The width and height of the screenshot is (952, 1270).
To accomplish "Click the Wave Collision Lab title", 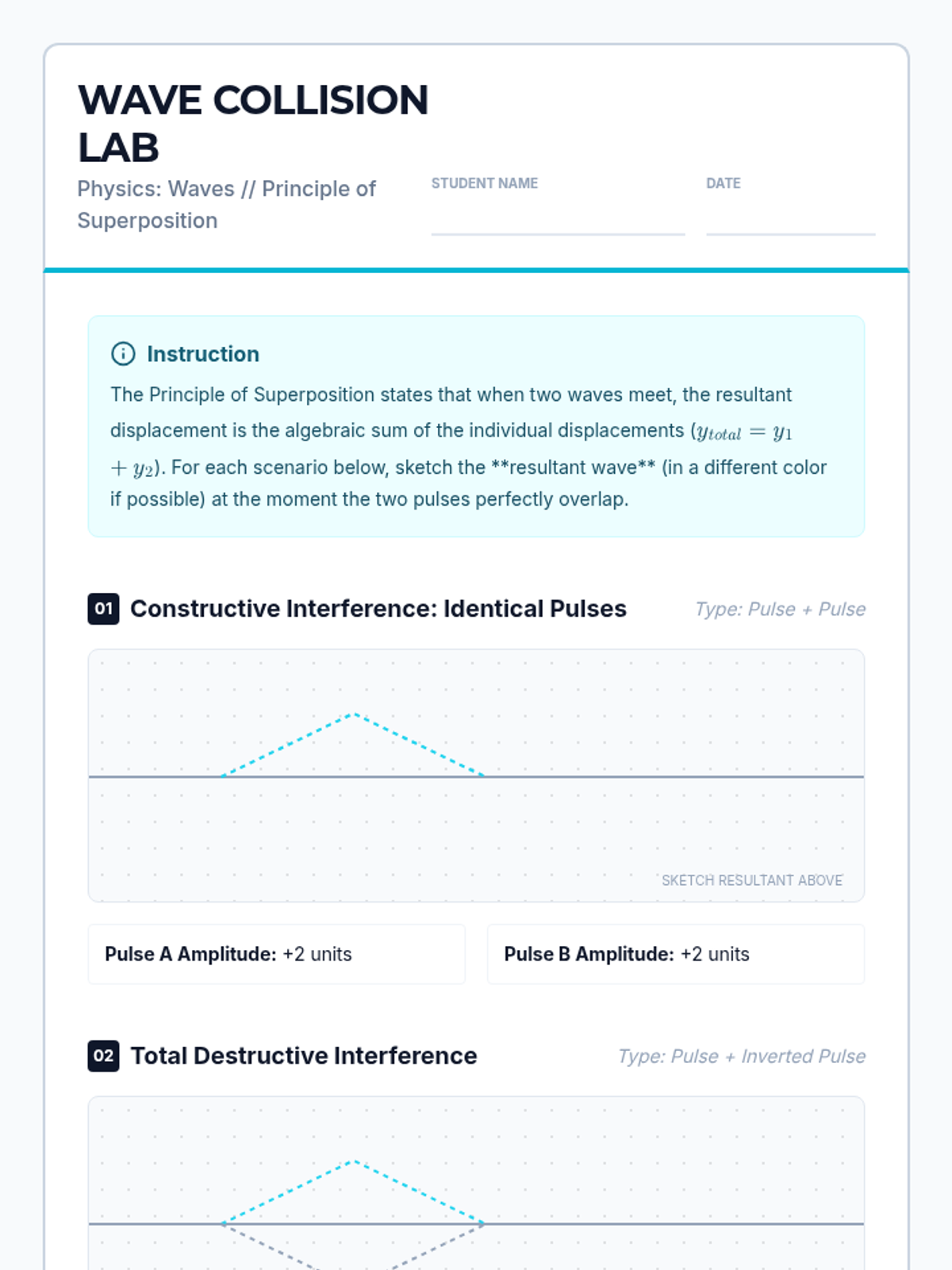I will pyautogui.click(x=253, y=124).
